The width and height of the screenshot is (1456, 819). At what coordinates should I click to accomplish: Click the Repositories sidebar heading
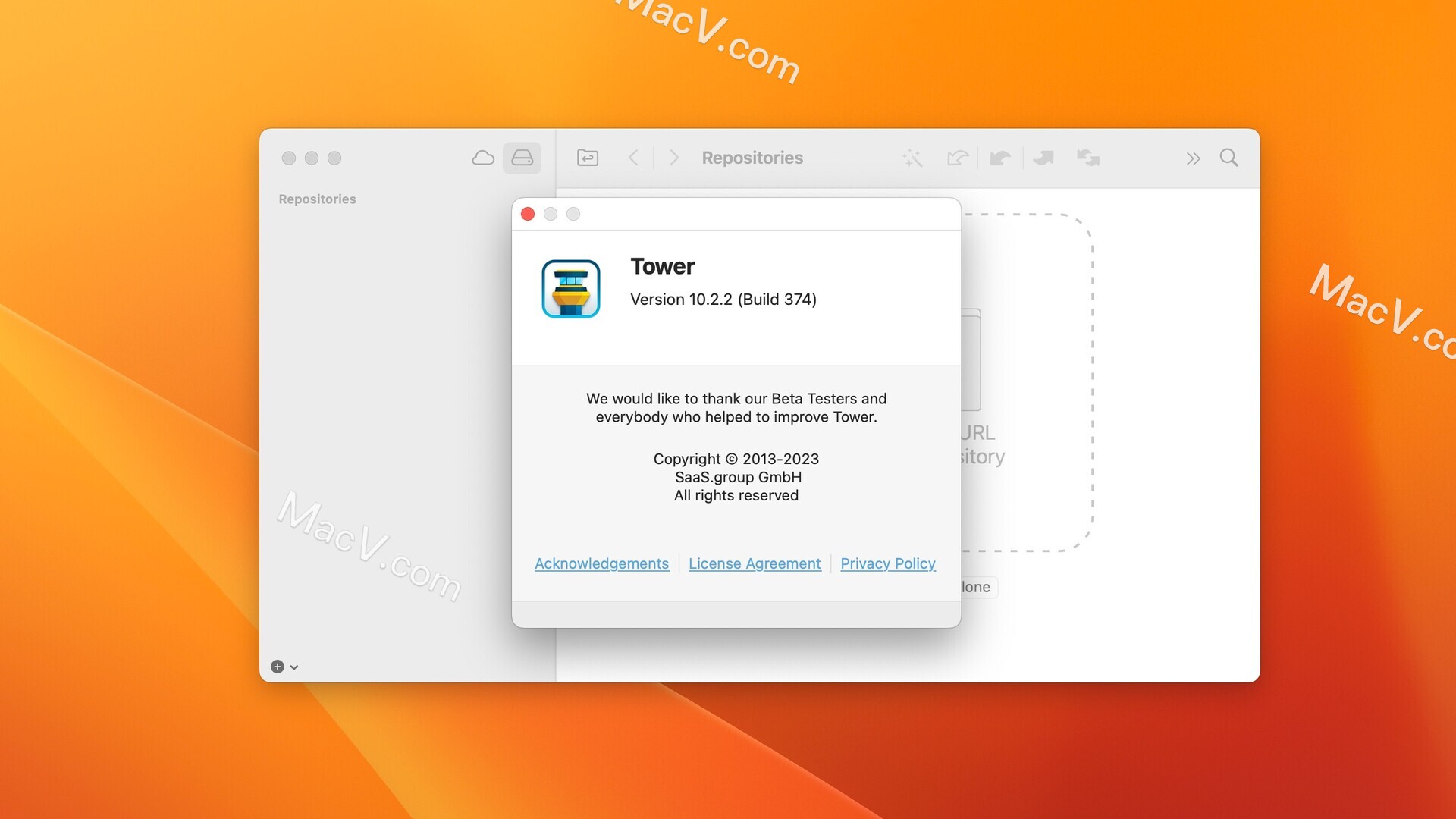coord(317,199)
